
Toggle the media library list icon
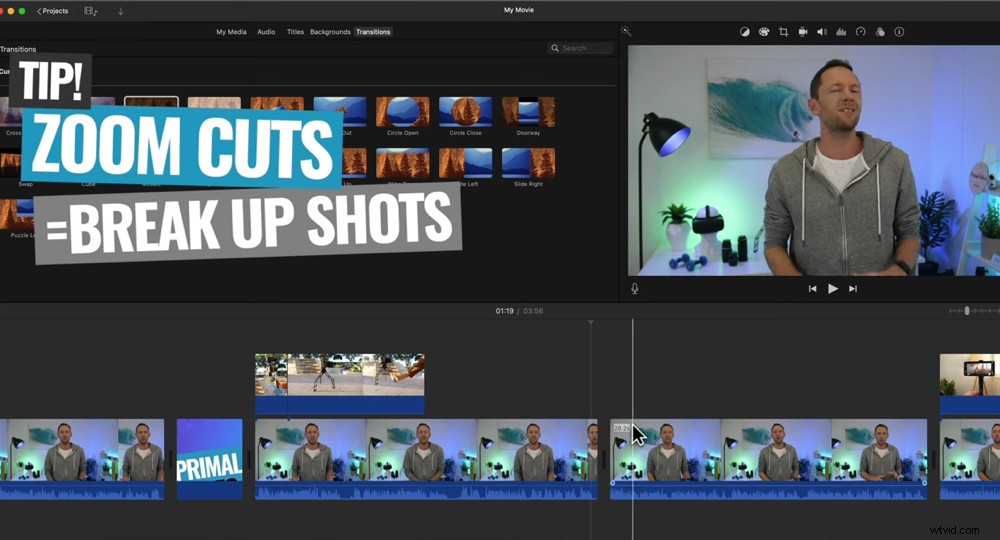[91, 11]
